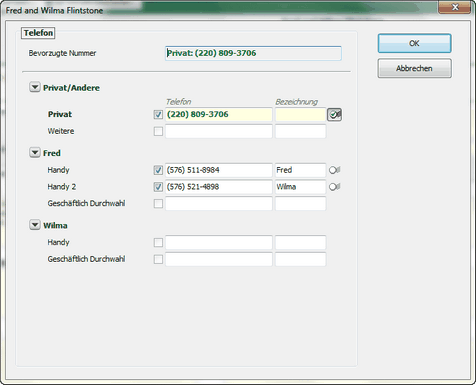Click the Bezeichnung field containing Wilma

300,187
